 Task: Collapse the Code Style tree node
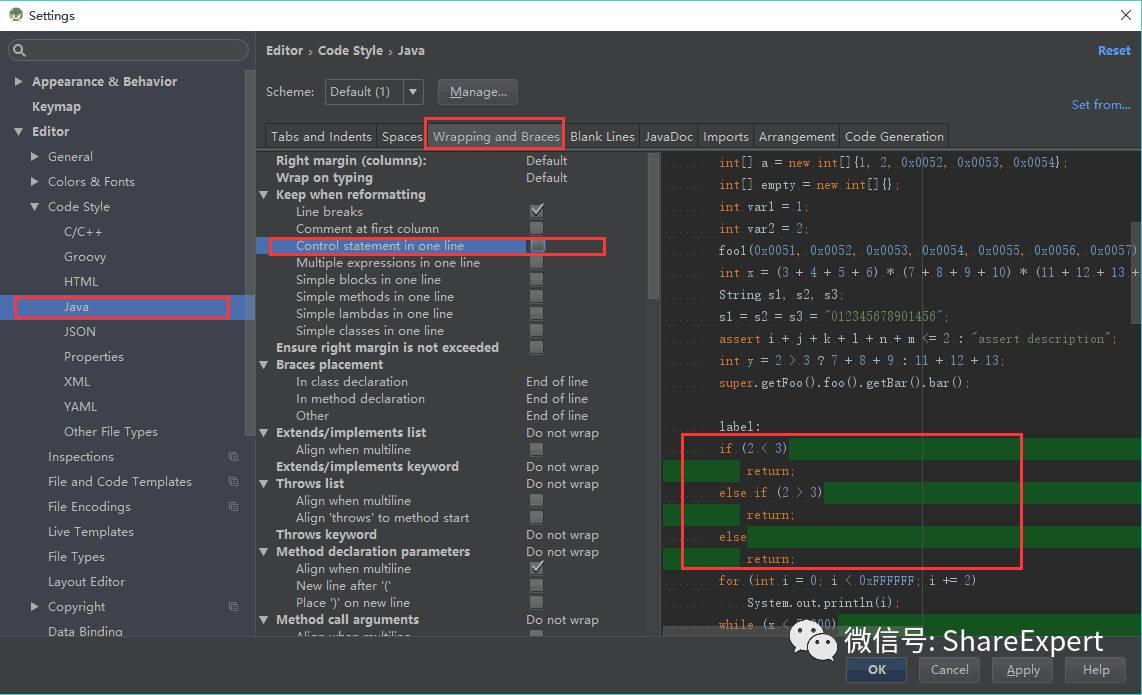34,207
